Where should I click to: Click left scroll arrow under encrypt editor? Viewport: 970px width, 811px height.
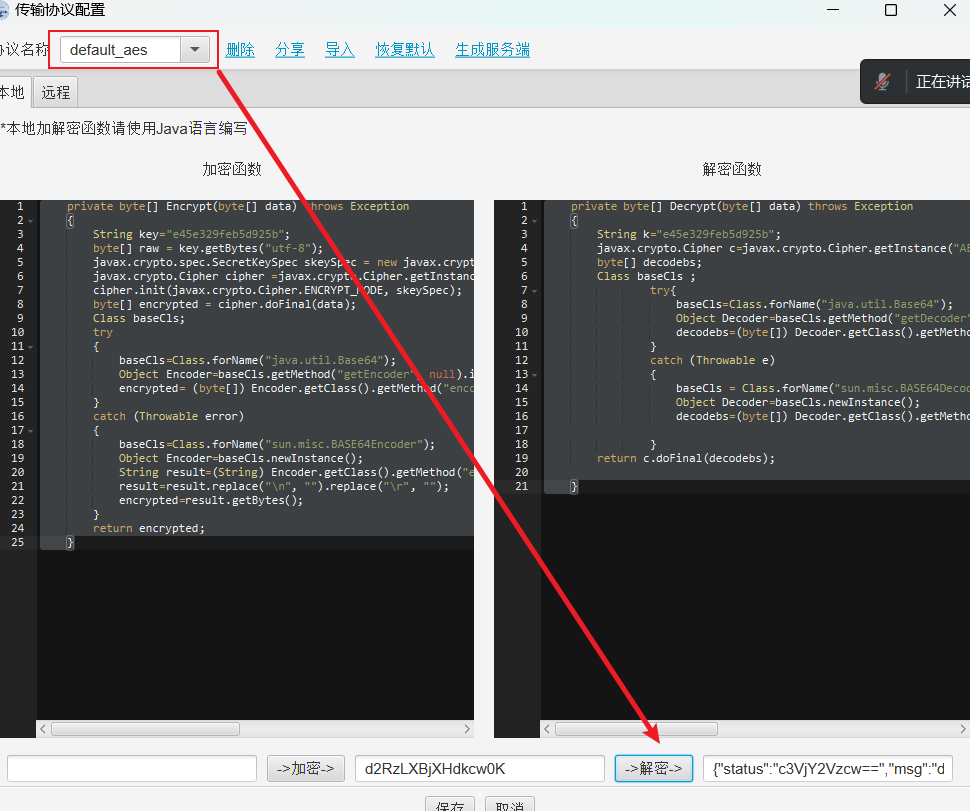click(45, 729)
